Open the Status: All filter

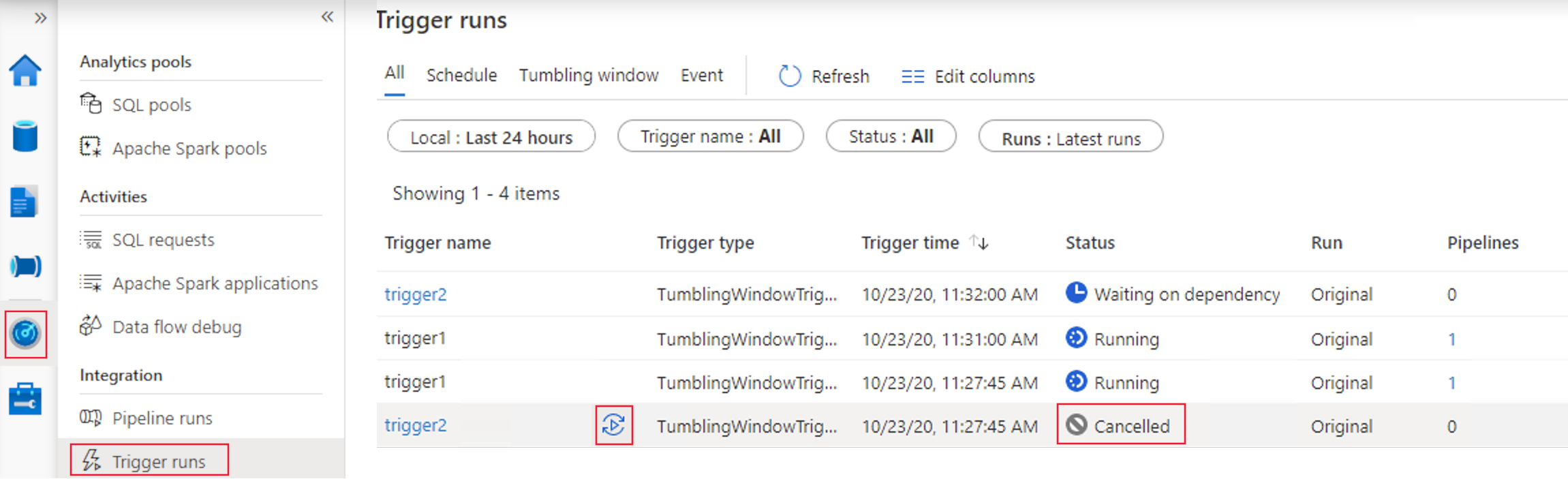[891, 136]
